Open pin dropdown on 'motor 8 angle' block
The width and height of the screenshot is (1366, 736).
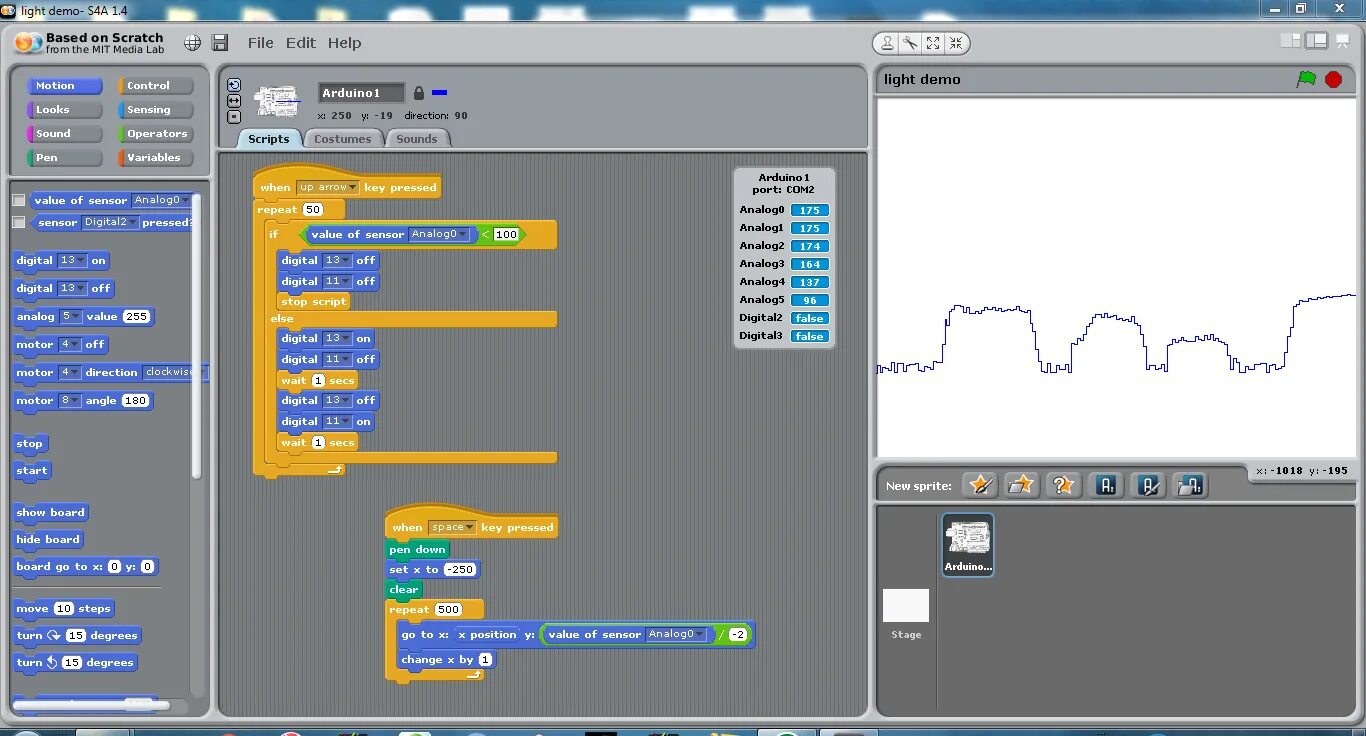(x=70, y=400)
